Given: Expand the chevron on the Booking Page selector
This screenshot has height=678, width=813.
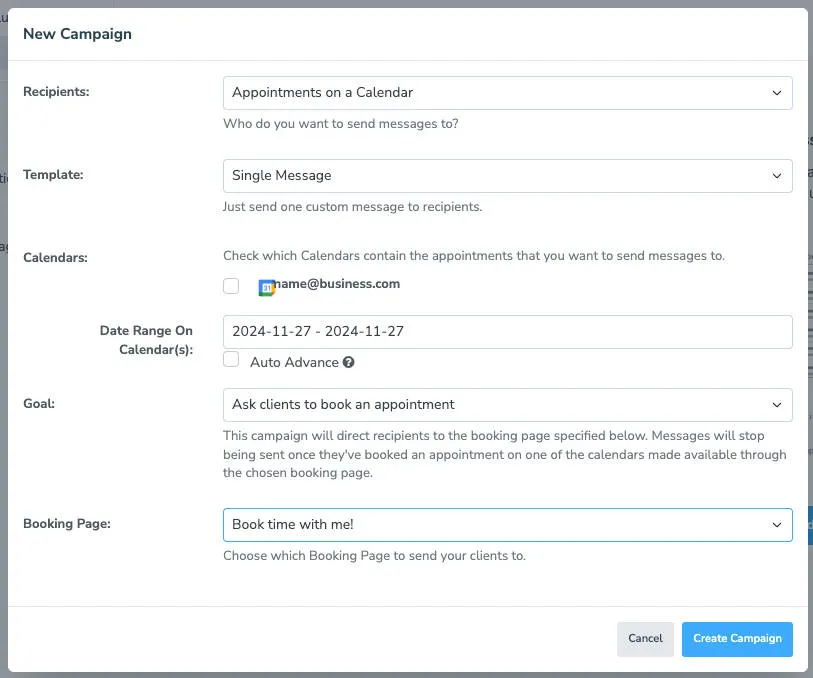Looking at the screenshot, I should [x=777, y=524].
